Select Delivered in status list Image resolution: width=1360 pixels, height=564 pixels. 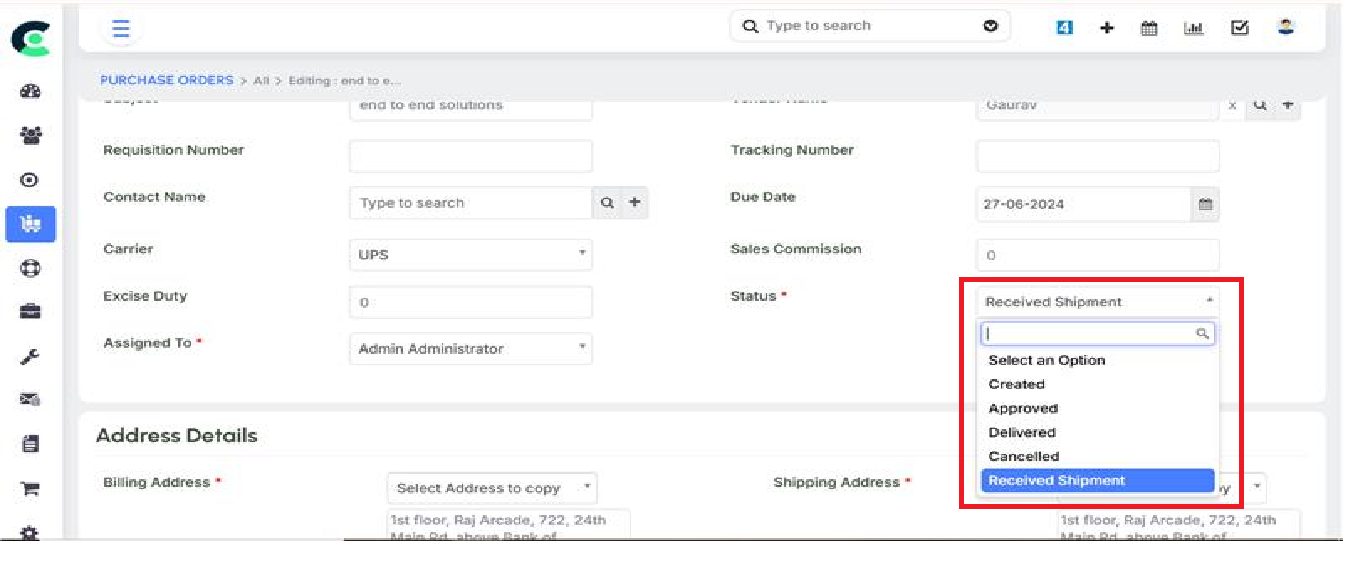(1022, 432)
